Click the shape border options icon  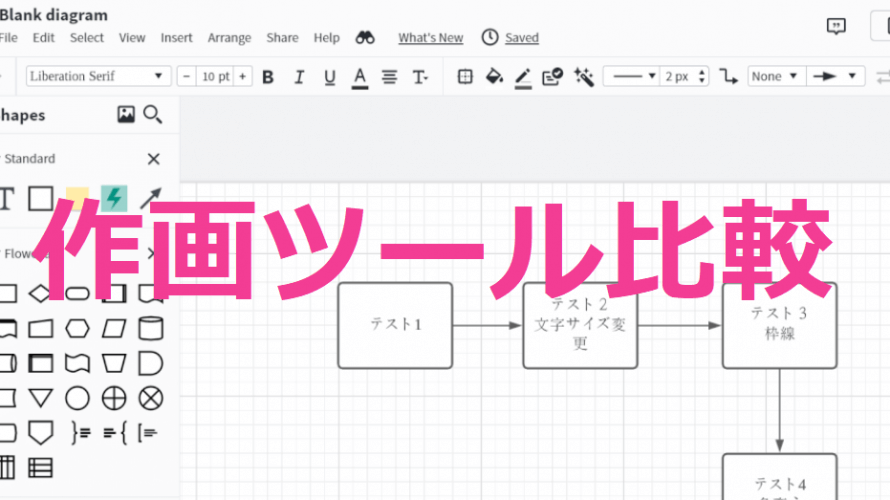(465, 76)
